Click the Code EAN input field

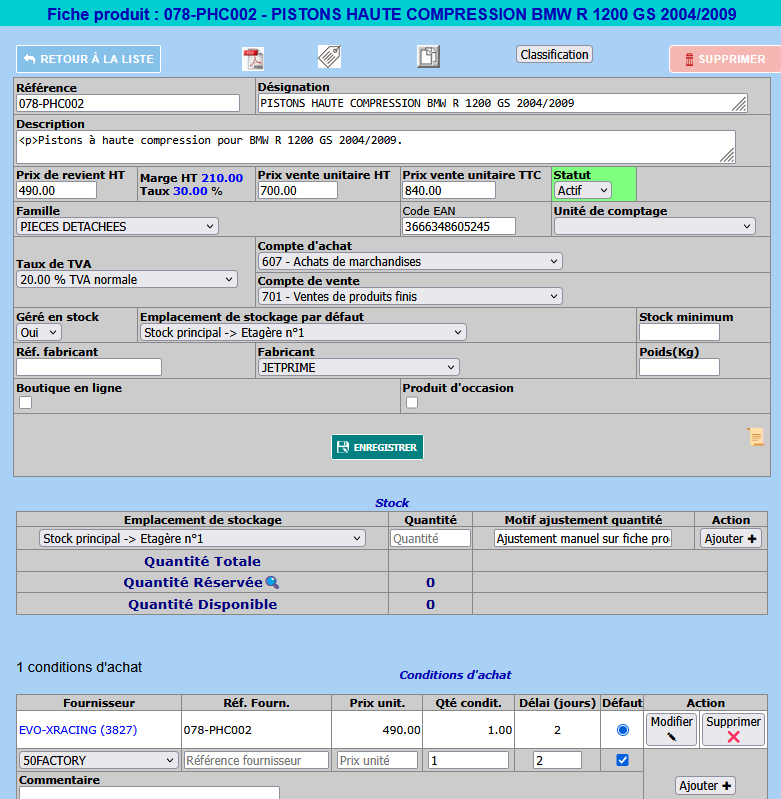click(459, 227)
